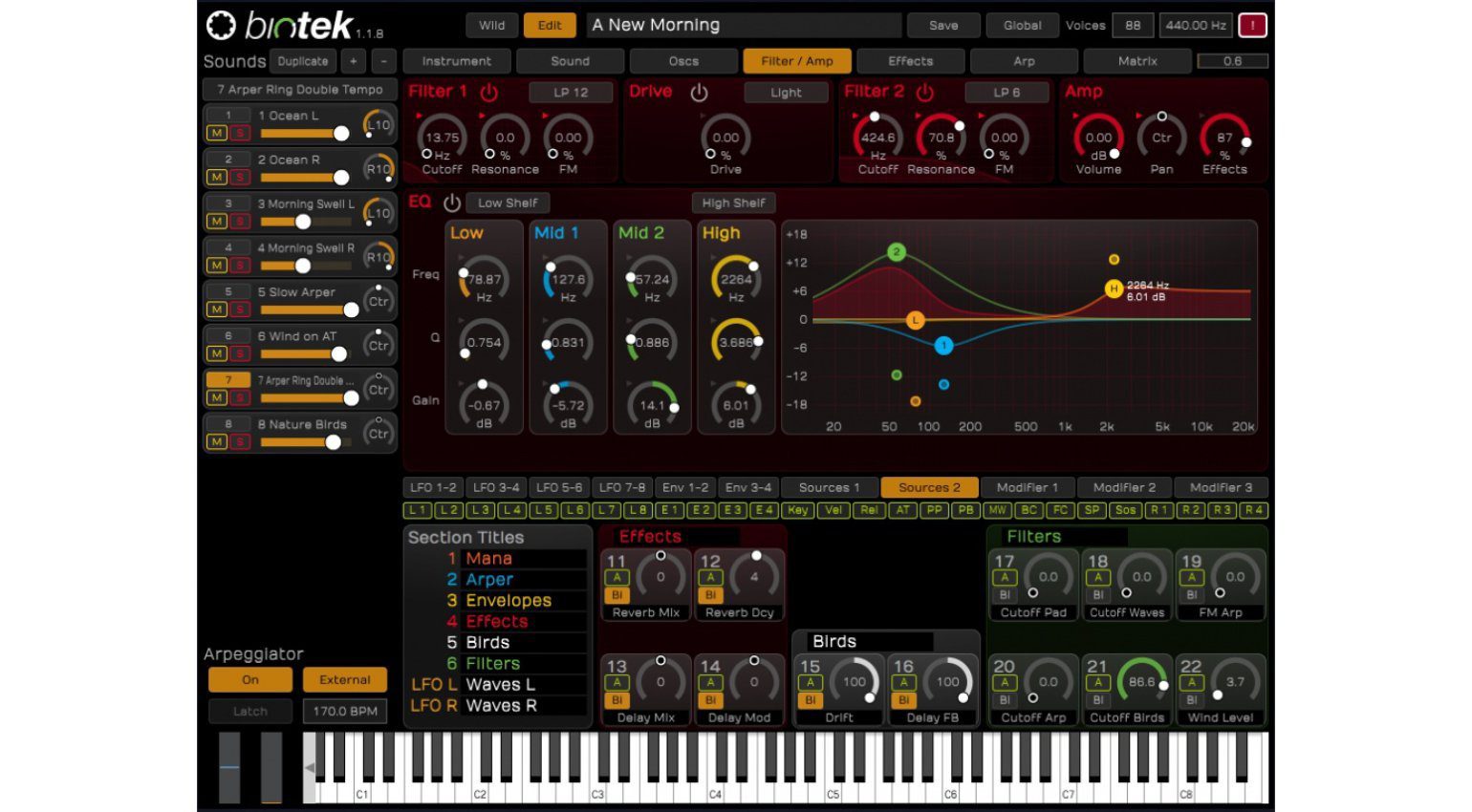Toggle the Drive power icon
The height and width of the screenshot is (812, 1472).
point(699,92)
